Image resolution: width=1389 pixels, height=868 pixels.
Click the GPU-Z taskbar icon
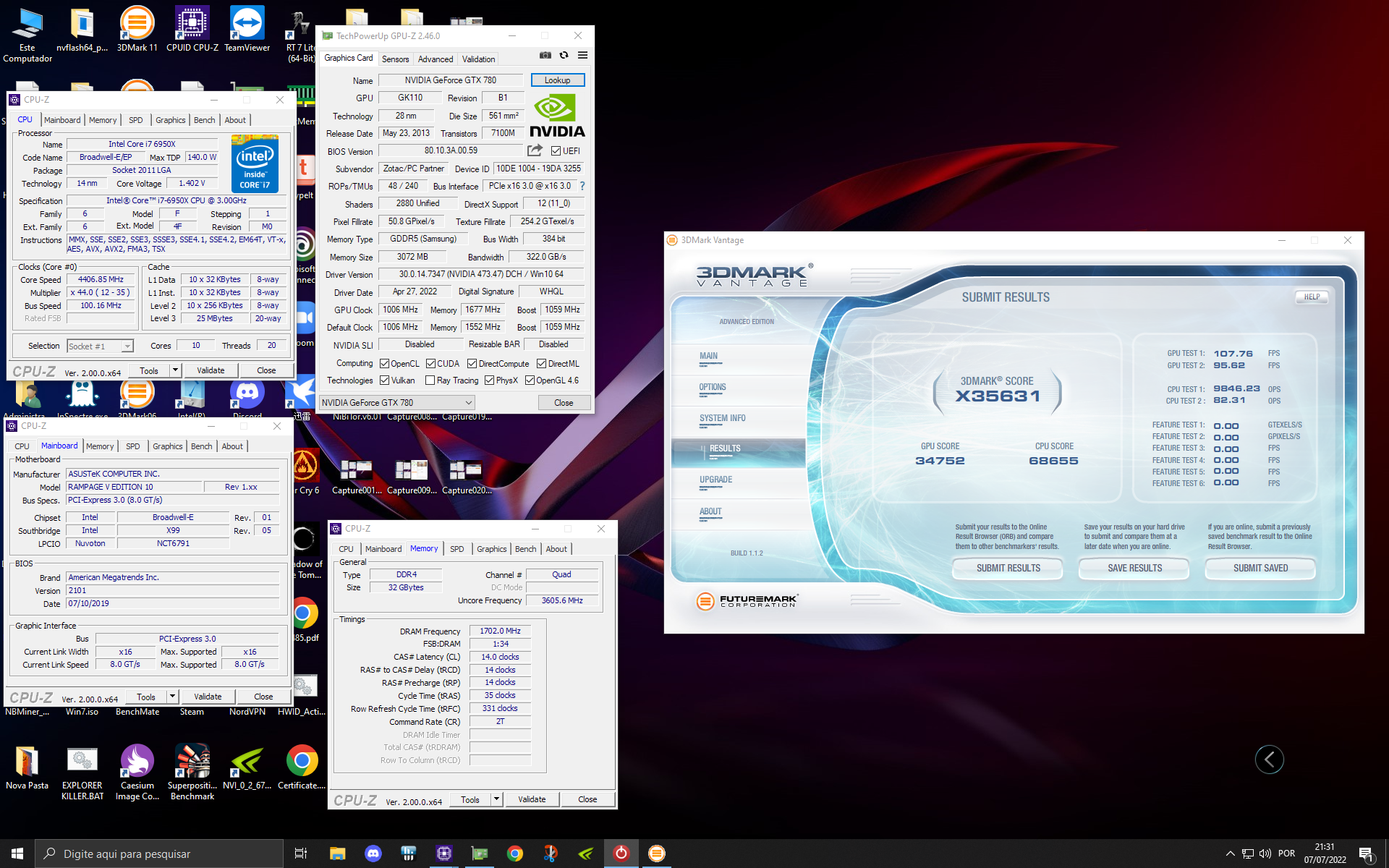click(480, 854)
